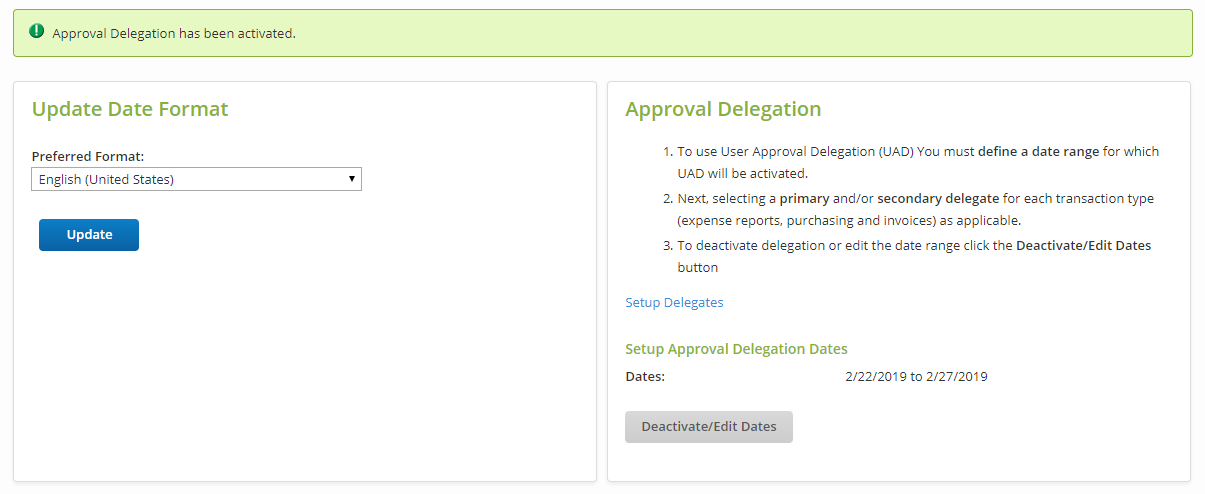
Task: Click the bold 'Deactivate/Edit Dates' text in step 3
Action: (x=1083, y=245)
